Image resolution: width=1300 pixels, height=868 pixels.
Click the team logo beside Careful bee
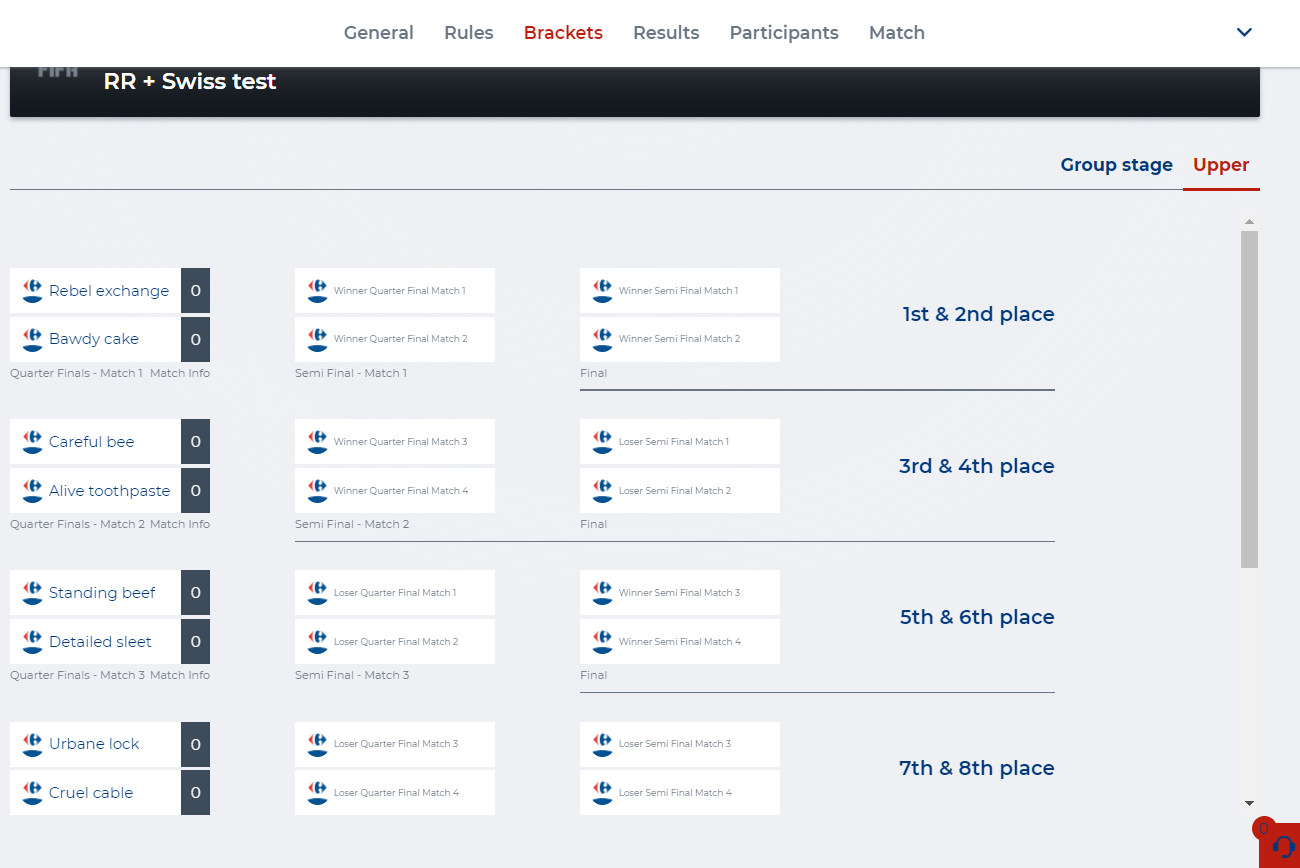(x=32, y=442)
